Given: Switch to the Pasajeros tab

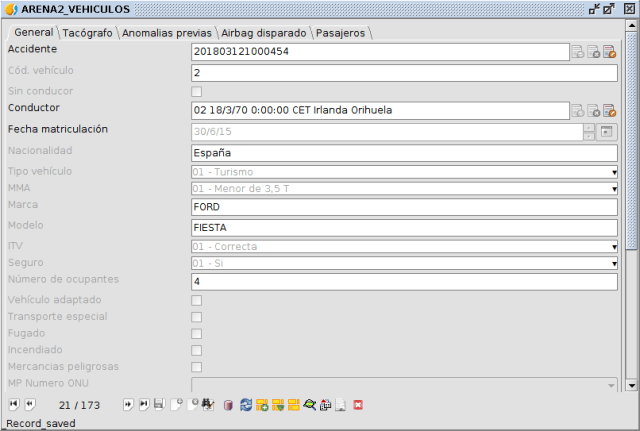Looking at the screenshot, I should 340,32.
